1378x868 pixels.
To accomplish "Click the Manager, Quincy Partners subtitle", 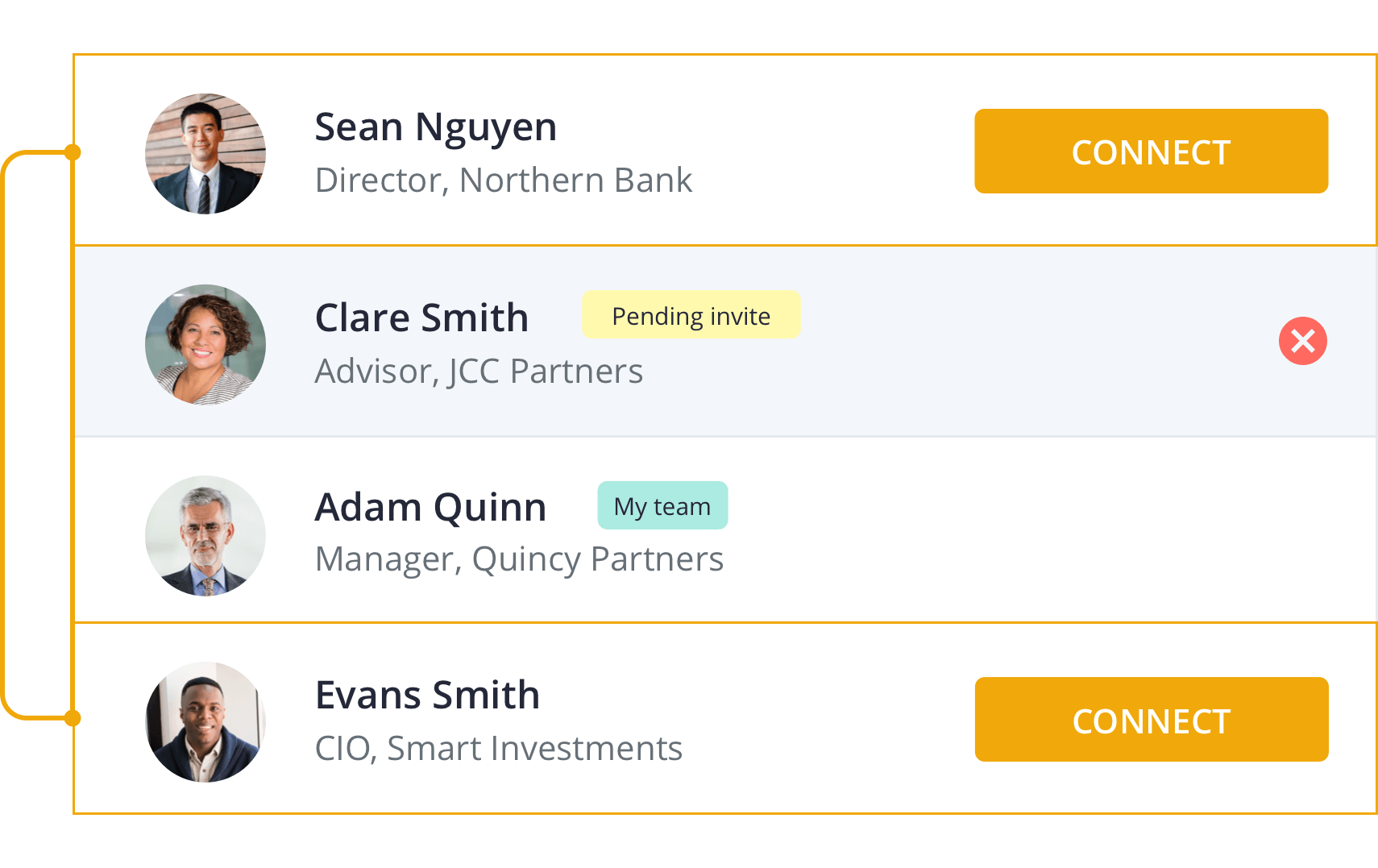I will click(x=519, y=559).
